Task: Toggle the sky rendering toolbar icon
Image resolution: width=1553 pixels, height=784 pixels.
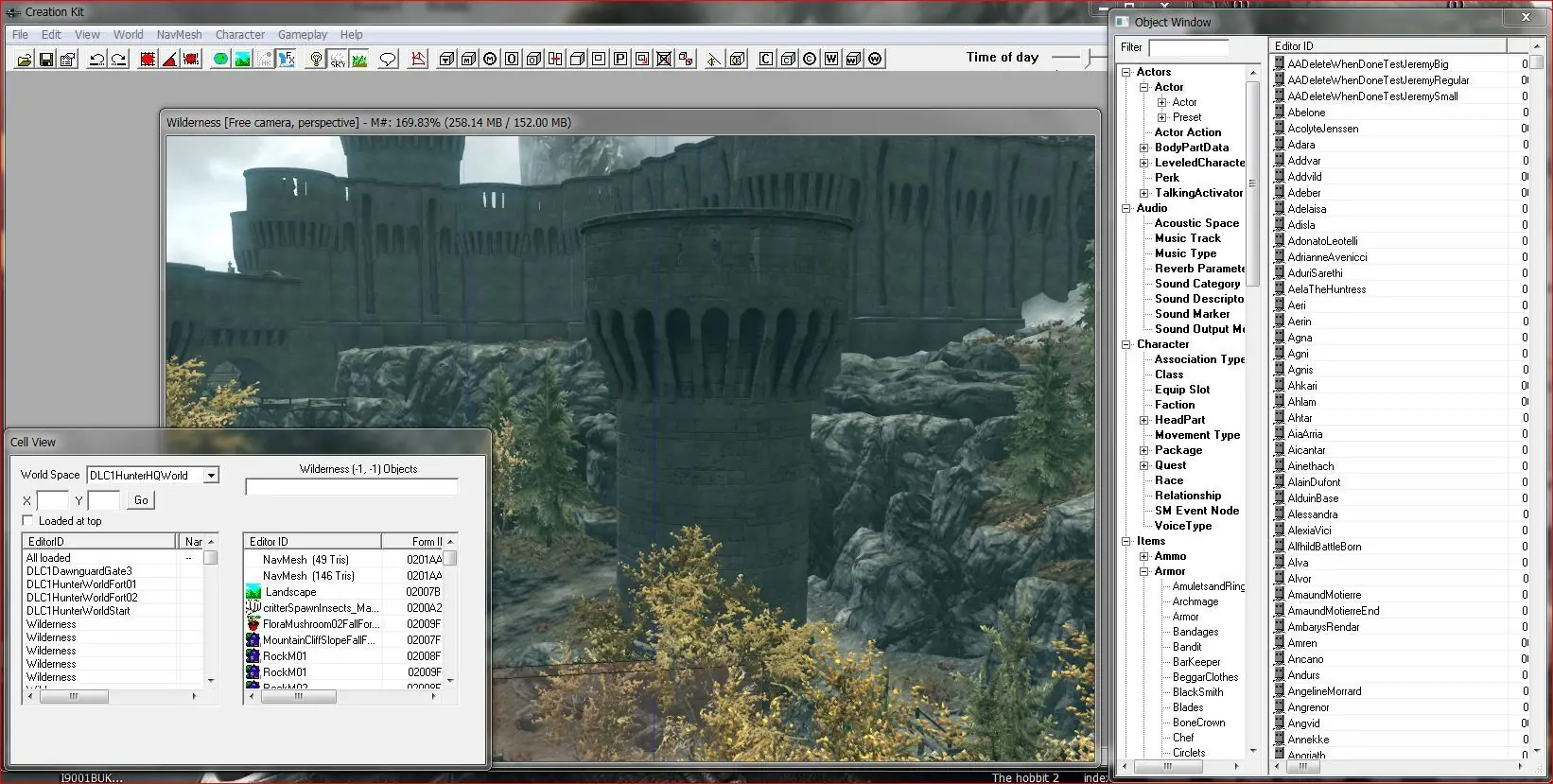Action: (338, 59)
